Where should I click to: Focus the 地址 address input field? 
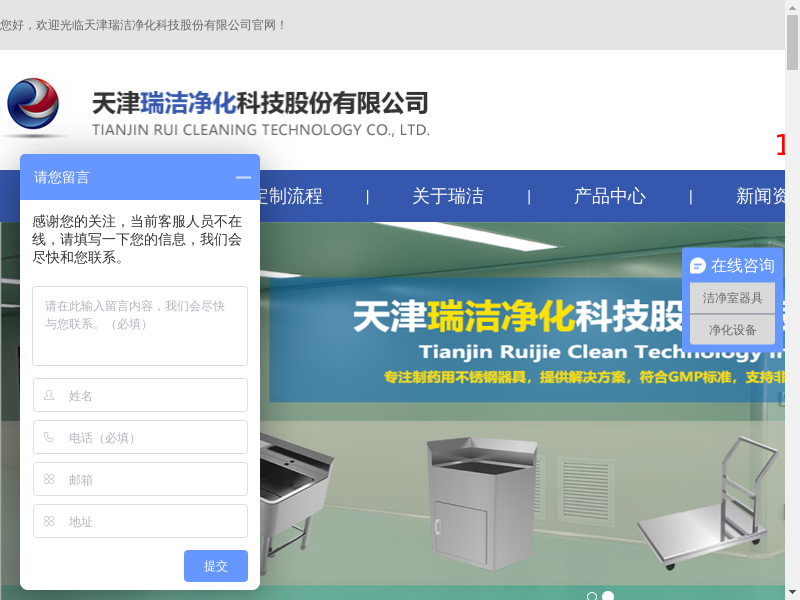point(140,521)
